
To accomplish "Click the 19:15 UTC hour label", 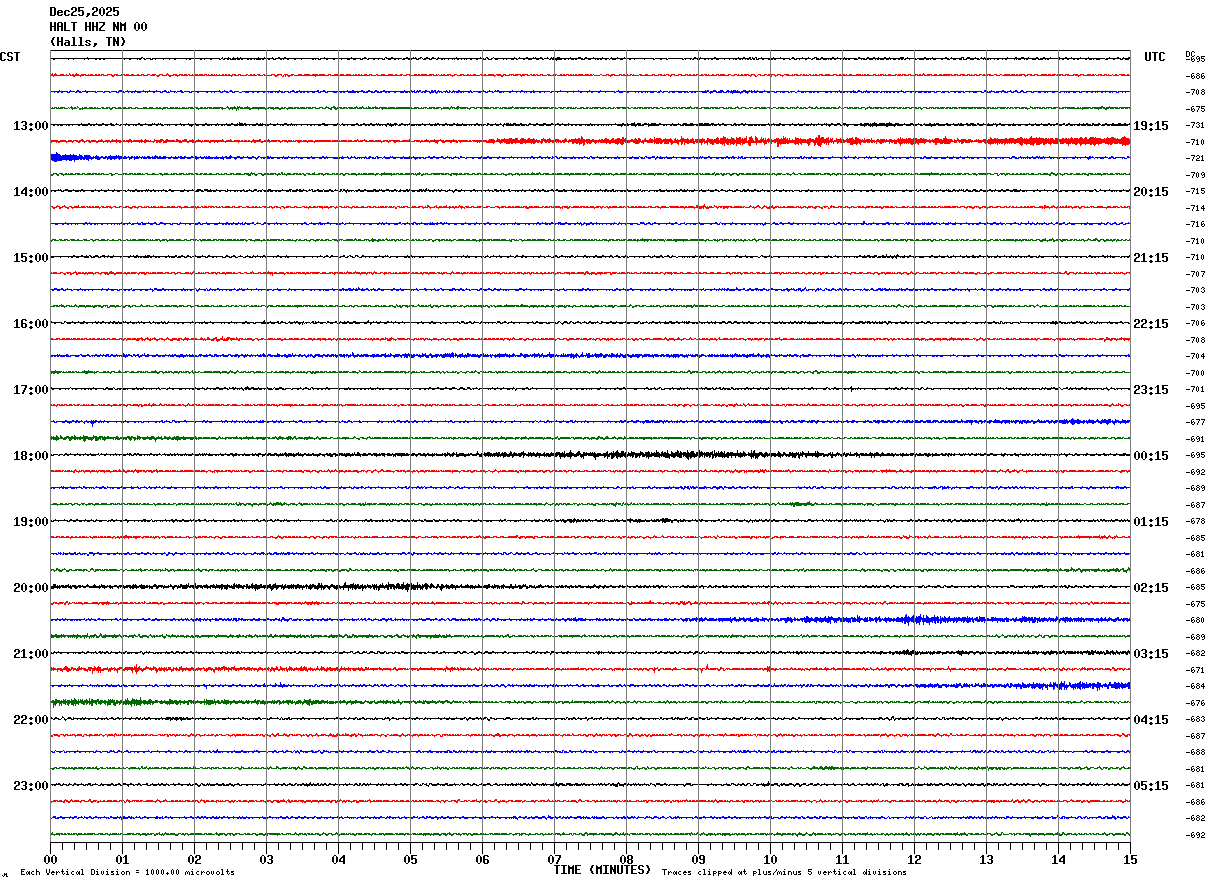I will click(1151, 126).
